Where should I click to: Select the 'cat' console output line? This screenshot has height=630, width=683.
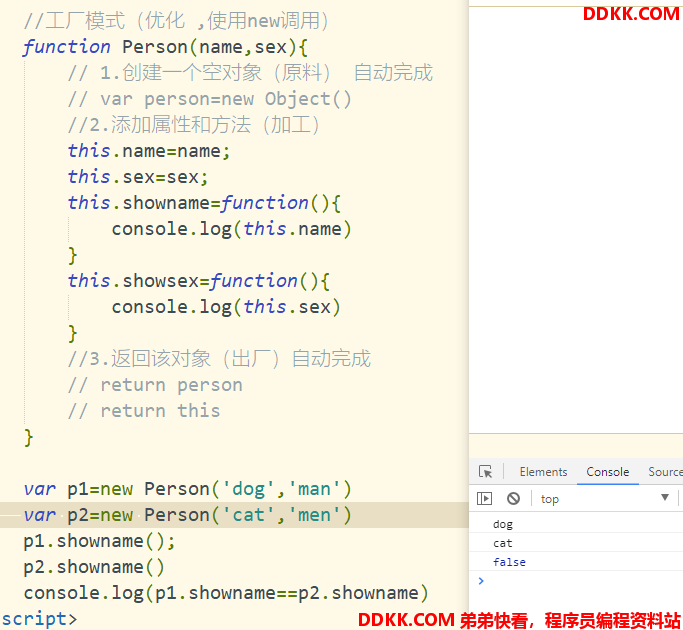(x=503, y=543)
